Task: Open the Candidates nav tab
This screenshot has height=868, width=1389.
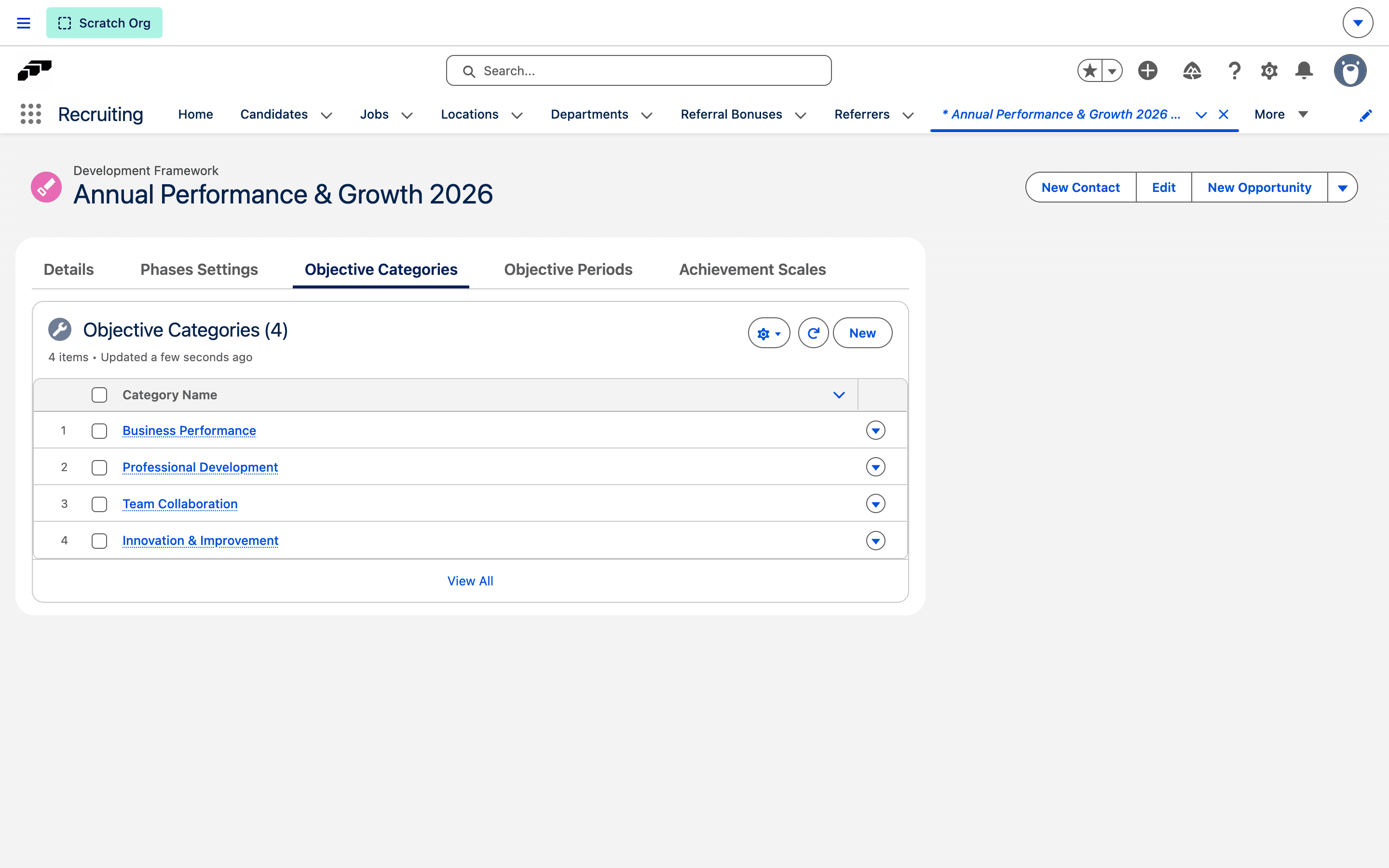Action: point(274,114)
